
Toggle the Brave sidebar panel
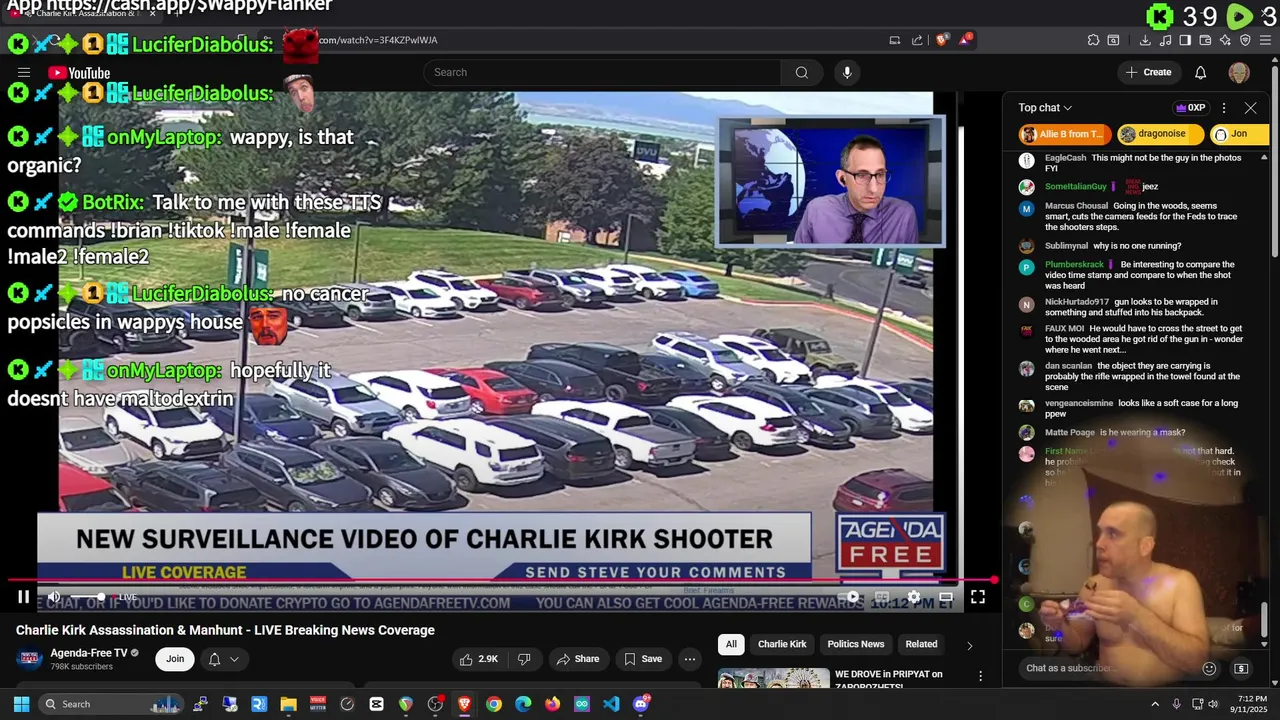point(1185,40)
